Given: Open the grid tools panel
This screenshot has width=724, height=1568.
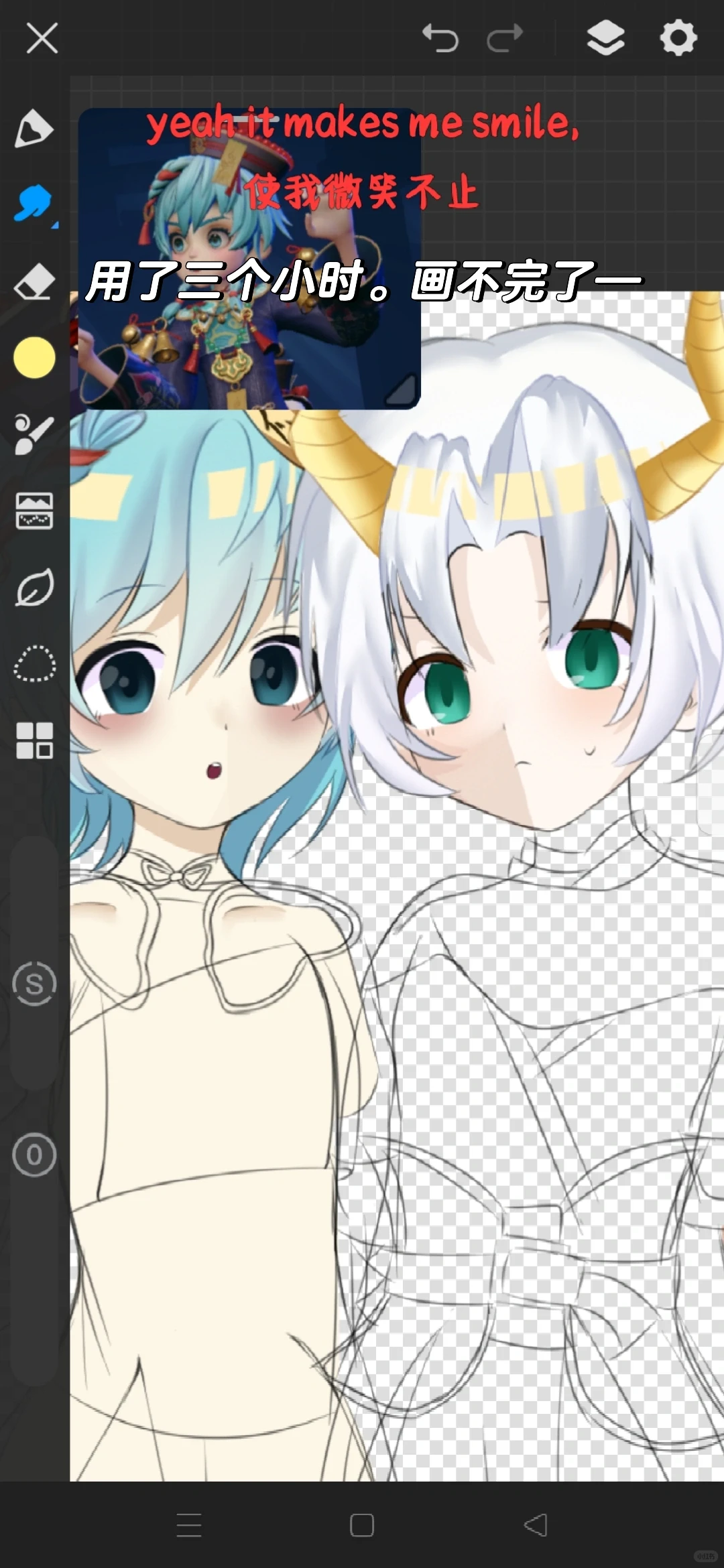Looking at the screenshot, I should [34, 740].
